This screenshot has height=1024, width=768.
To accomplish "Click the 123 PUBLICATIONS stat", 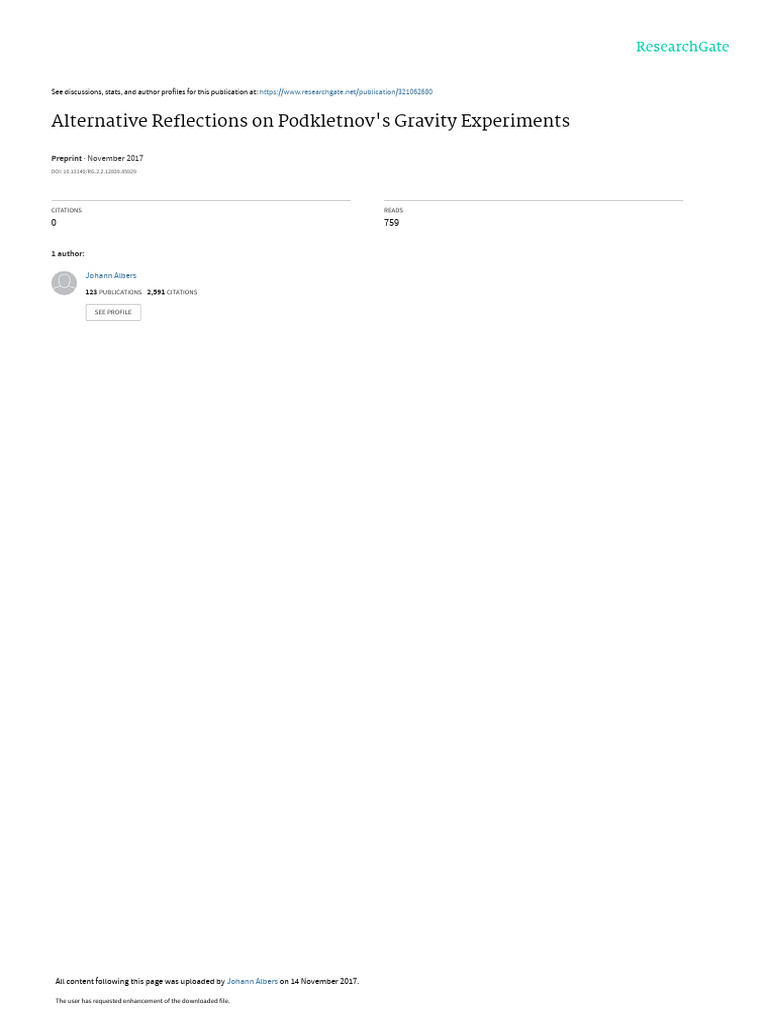I will click(114, 292).
